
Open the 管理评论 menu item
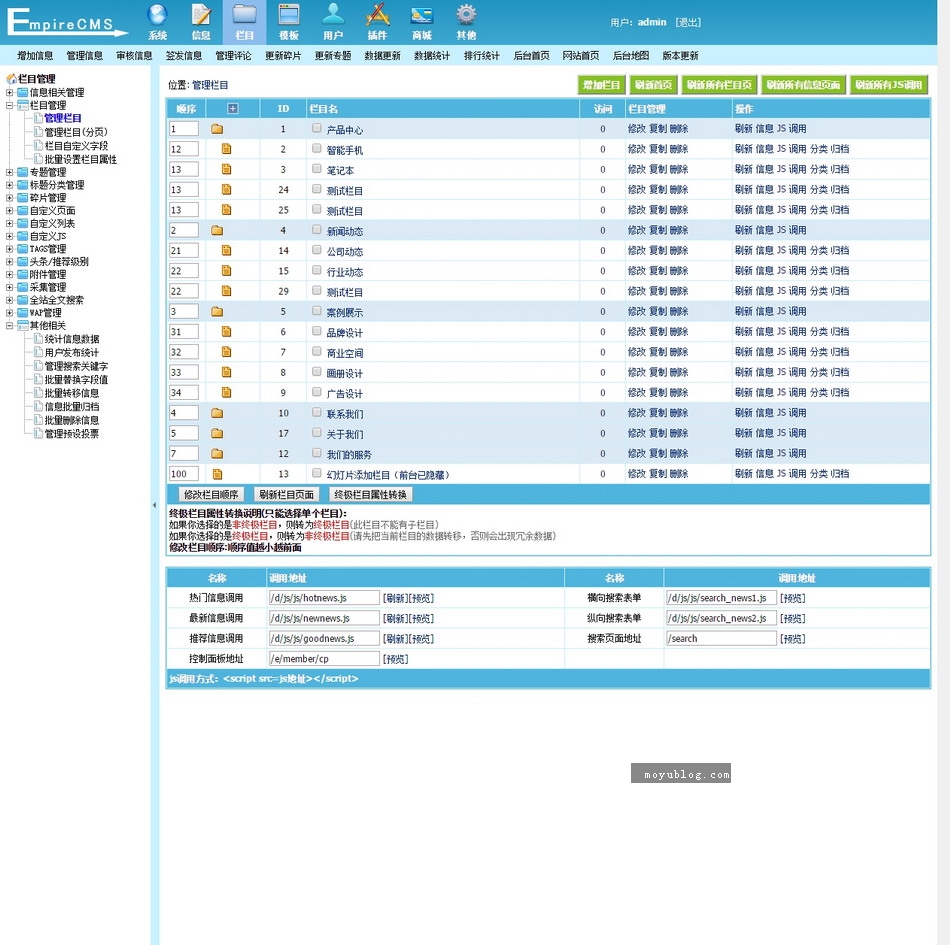click(233, 56)
